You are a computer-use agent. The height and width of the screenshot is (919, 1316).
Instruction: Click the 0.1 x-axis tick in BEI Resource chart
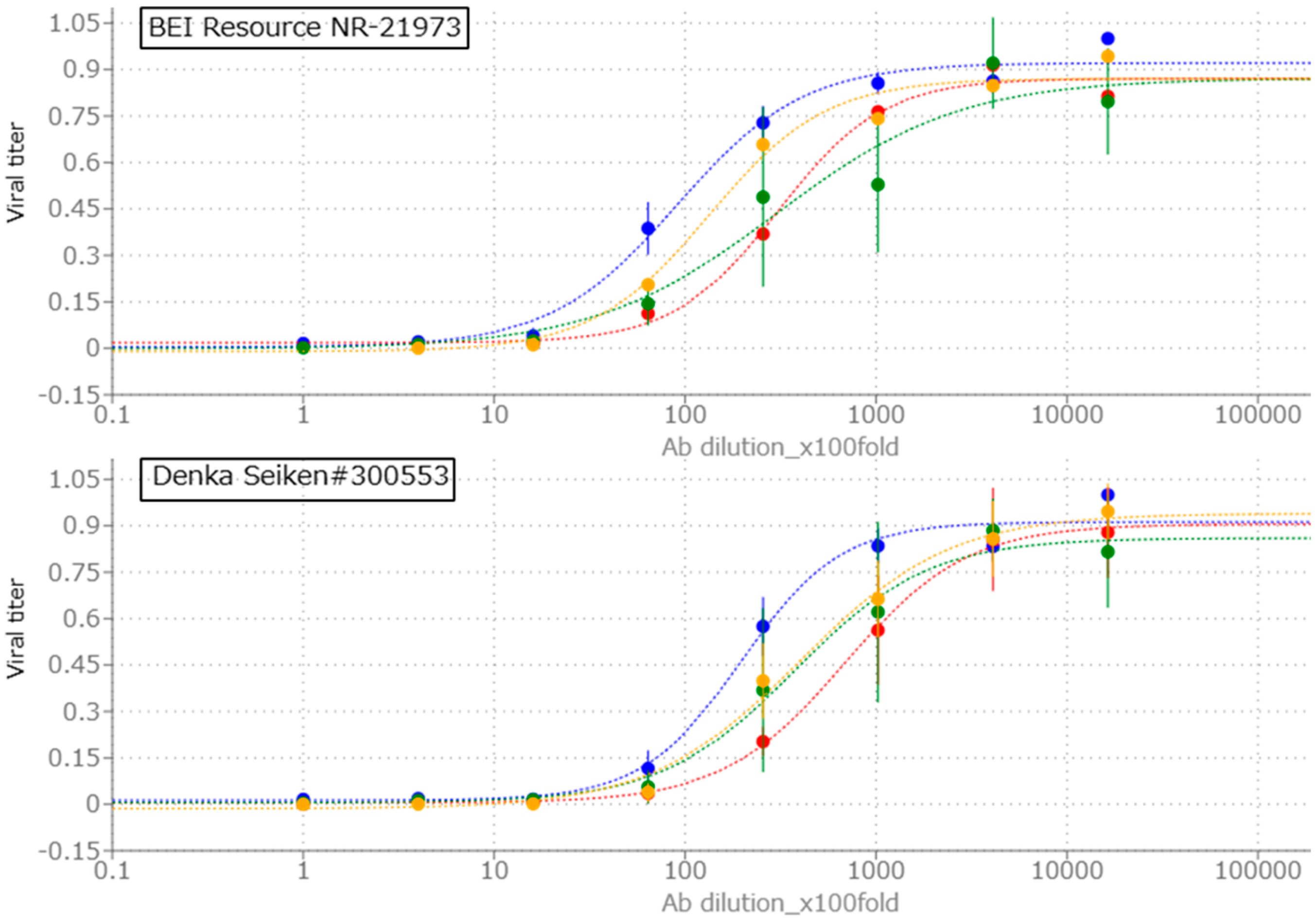pos(112,415)
